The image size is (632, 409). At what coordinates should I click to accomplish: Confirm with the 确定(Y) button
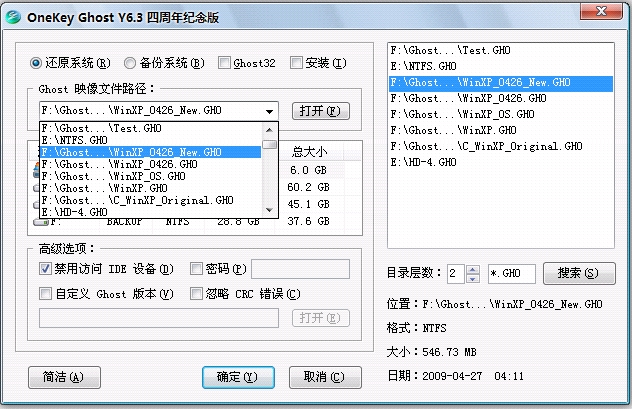coord(238,377)
